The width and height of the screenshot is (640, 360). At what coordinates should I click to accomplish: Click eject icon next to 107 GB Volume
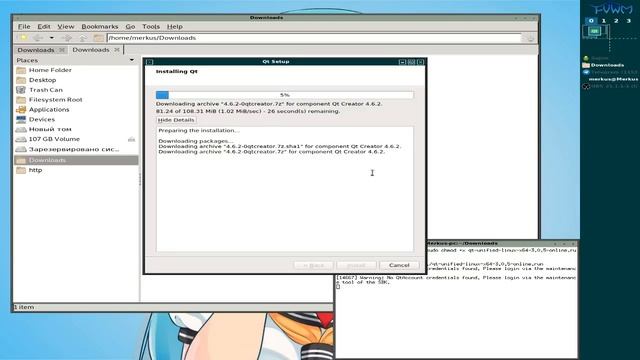coord(131,140)
